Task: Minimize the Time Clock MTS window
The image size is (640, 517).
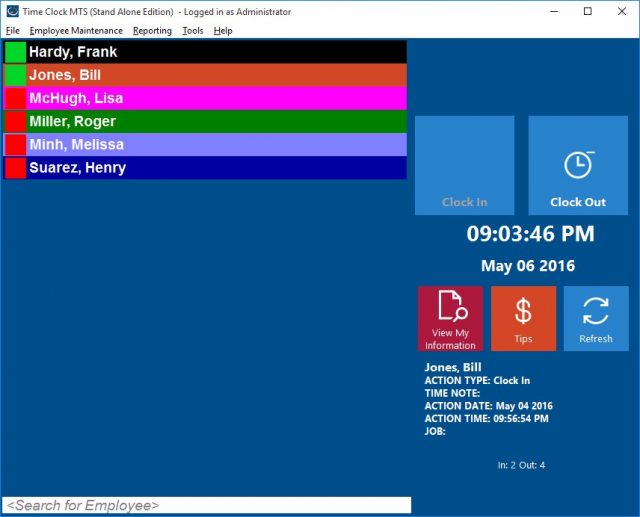Action: click(x=554, y=11)
